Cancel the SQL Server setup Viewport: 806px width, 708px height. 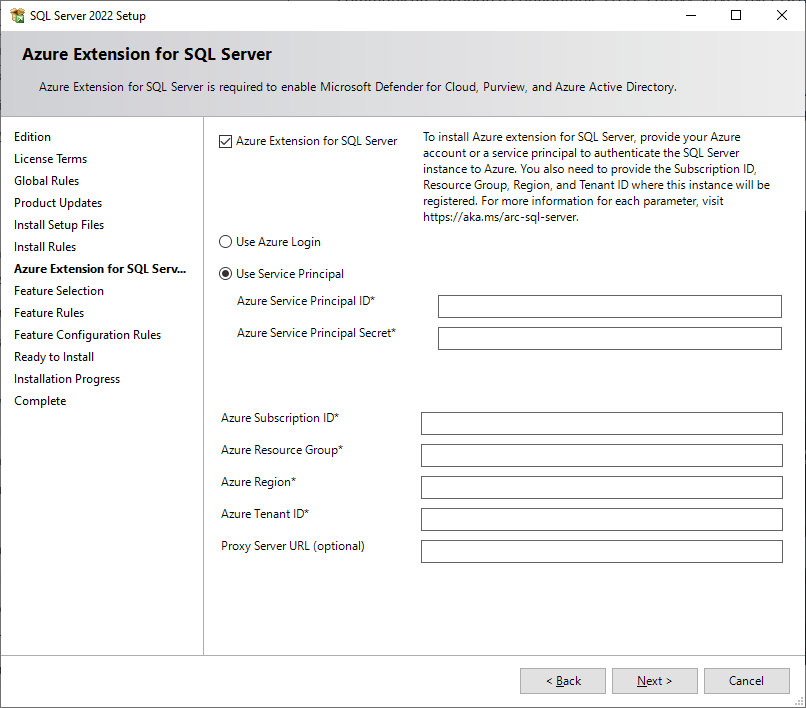[x=746, y=681]
